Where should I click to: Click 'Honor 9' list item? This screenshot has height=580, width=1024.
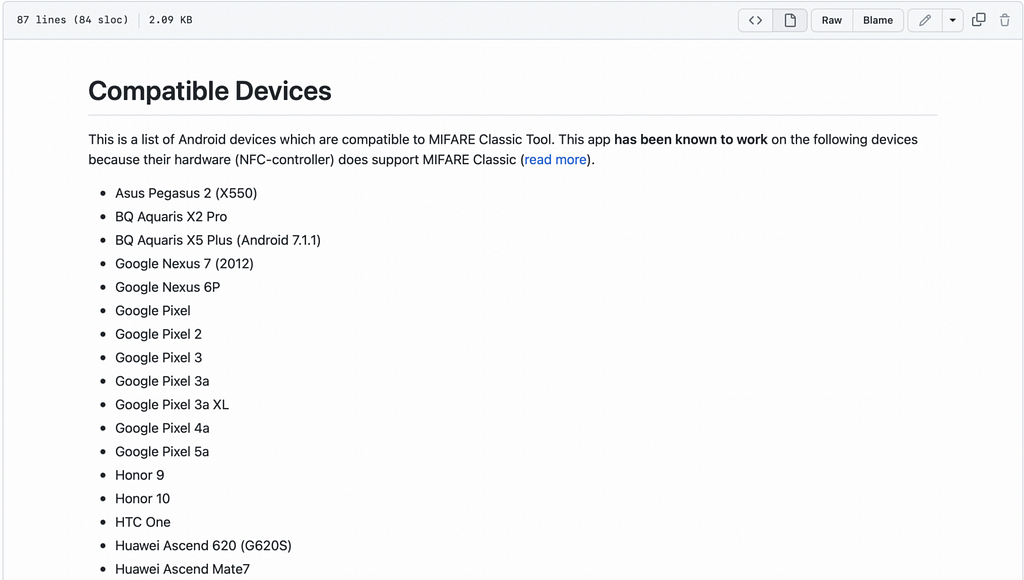(140, 475)
